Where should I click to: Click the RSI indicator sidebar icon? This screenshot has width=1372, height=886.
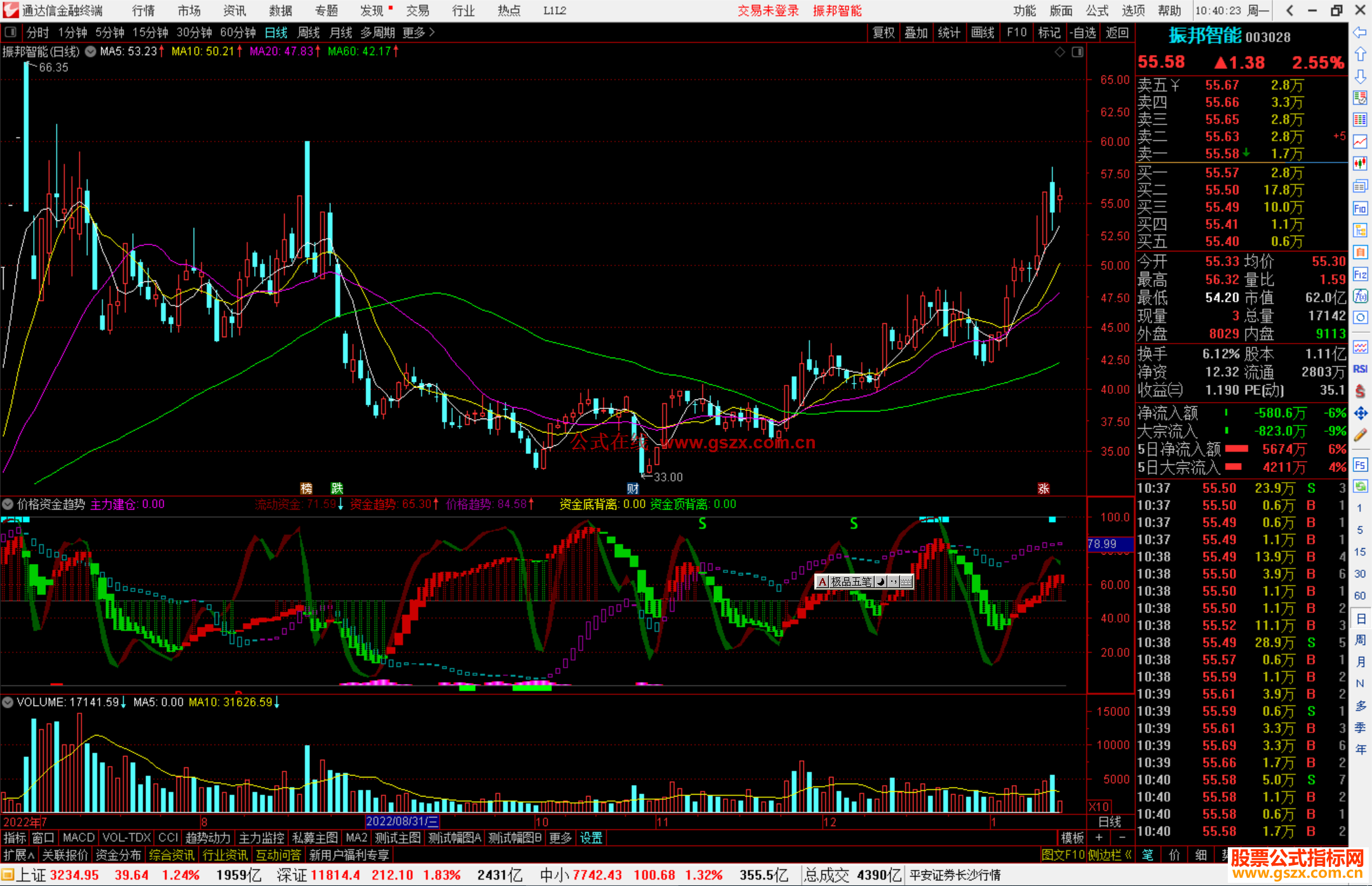tap(1360, 369)
